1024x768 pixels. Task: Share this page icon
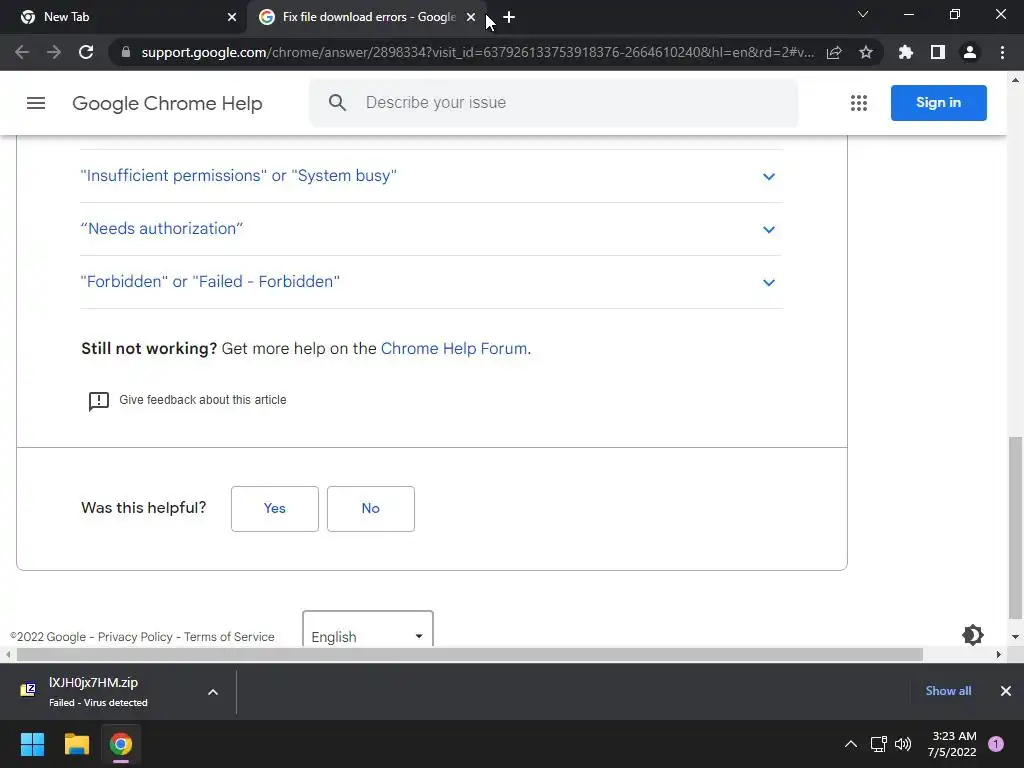pos(834,52)
